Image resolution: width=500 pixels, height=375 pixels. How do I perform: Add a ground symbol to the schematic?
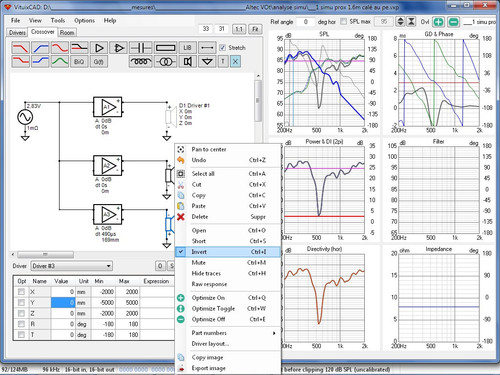[x=207, y=61]
